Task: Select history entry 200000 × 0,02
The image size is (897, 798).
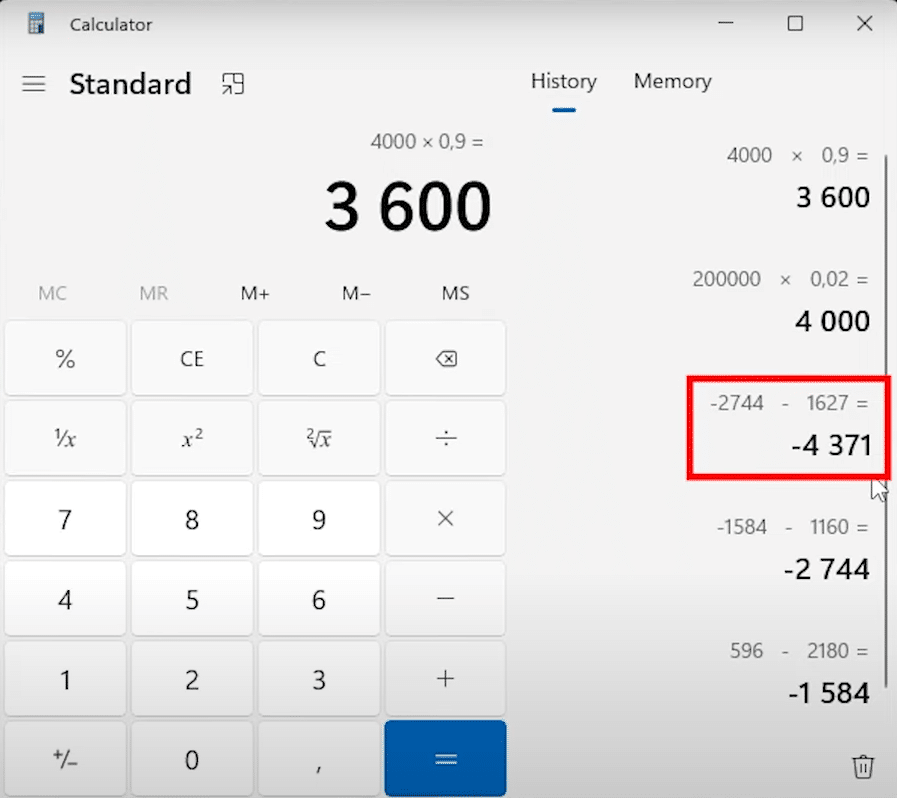Action: point(780,302)
